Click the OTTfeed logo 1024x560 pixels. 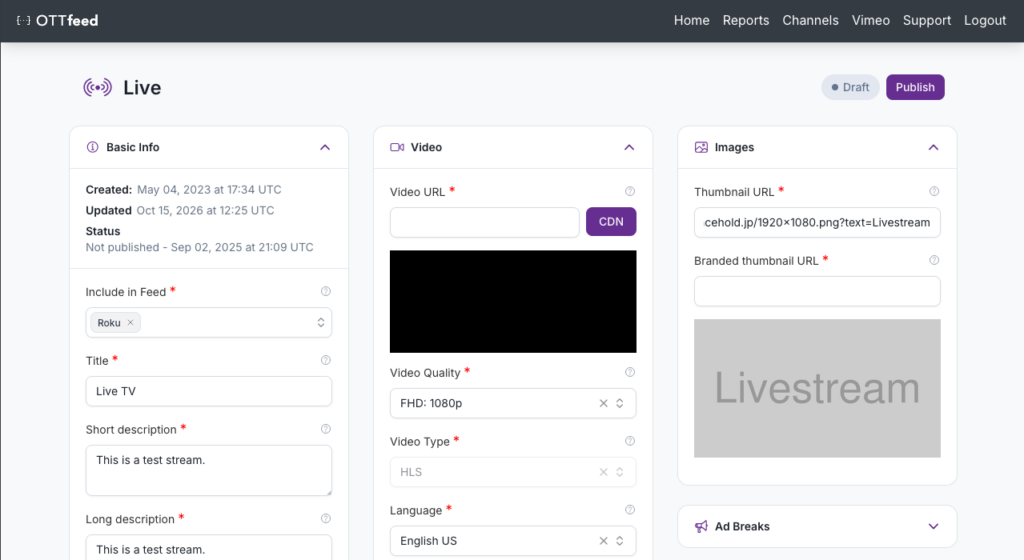point(57,20)
